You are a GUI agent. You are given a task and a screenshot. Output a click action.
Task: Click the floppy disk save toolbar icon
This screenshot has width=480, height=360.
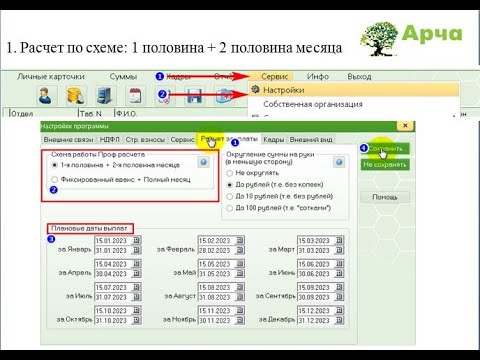[194, 95]
